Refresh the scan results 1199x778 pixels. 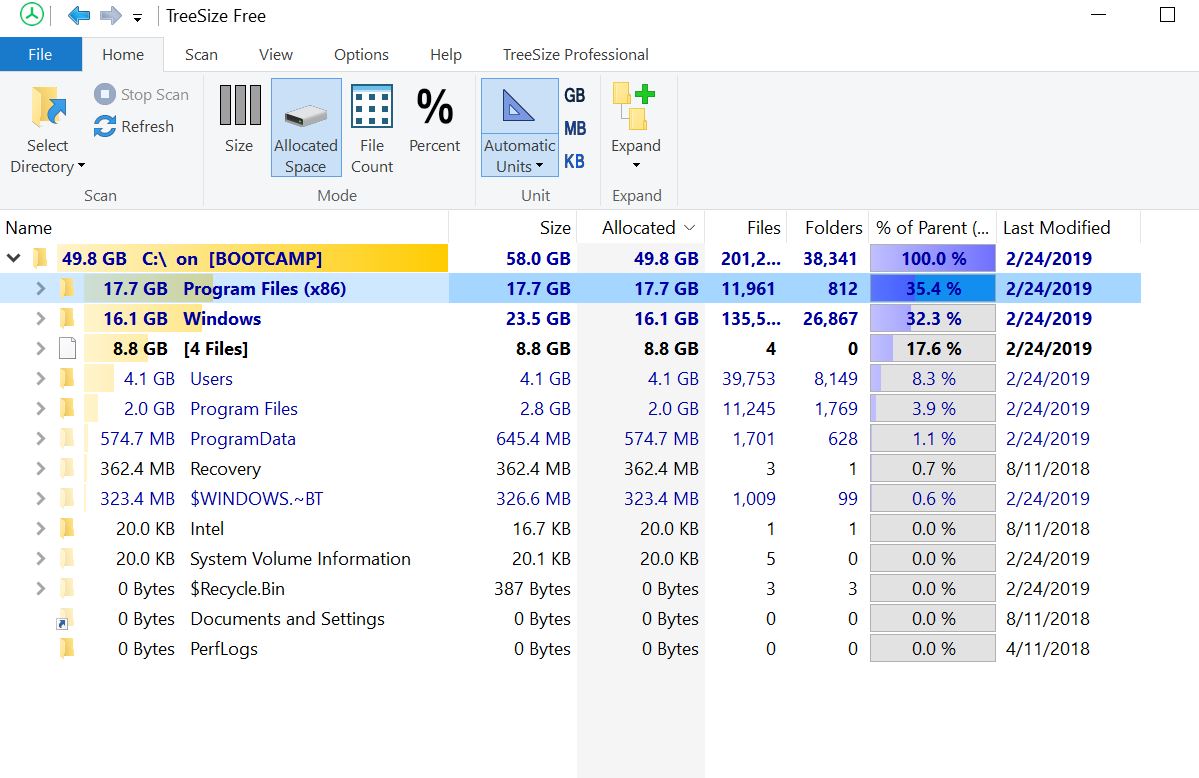coord(135,126)
